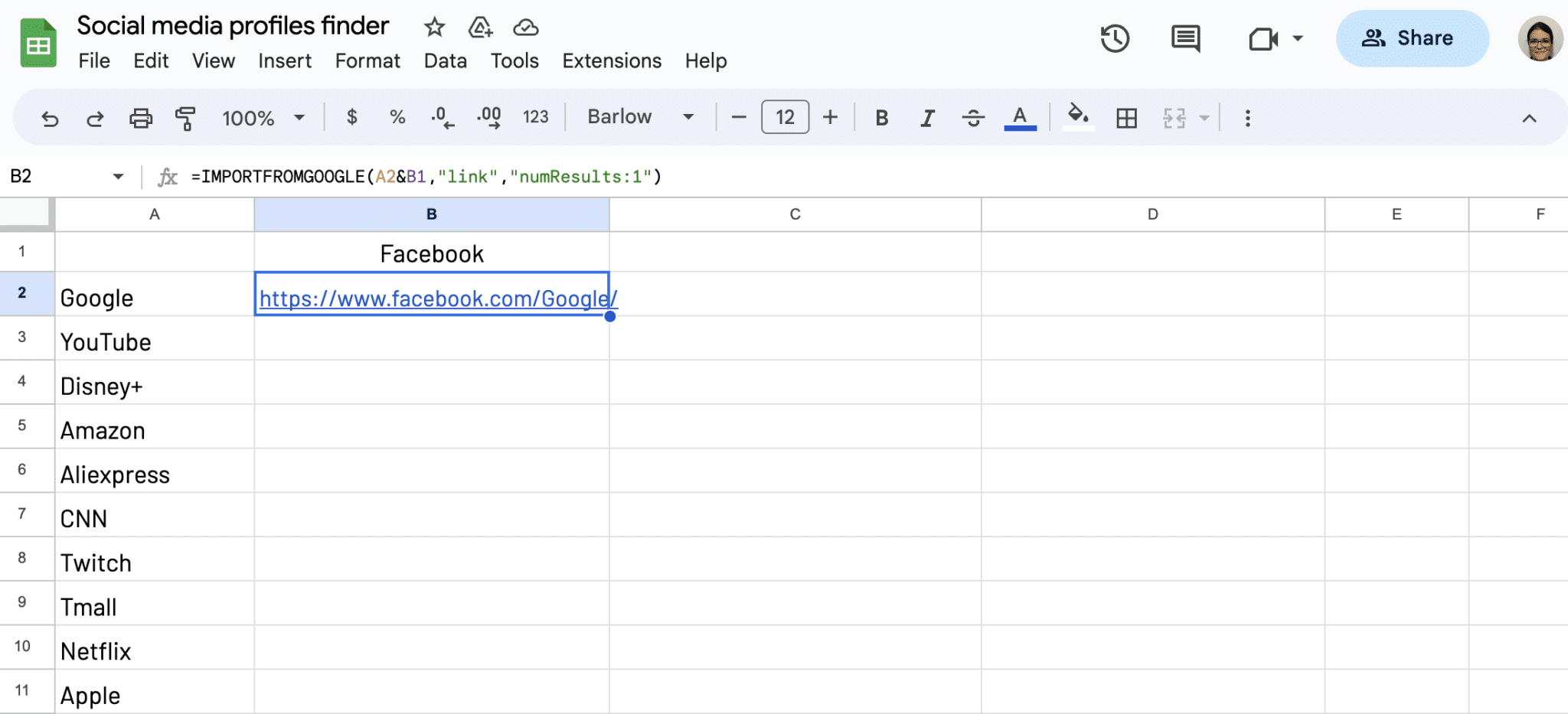Viewport: 1568px width, 714px height.
Task: Click the Undo arrow icon
Action: pyautogui.click(x=50, y=118)
